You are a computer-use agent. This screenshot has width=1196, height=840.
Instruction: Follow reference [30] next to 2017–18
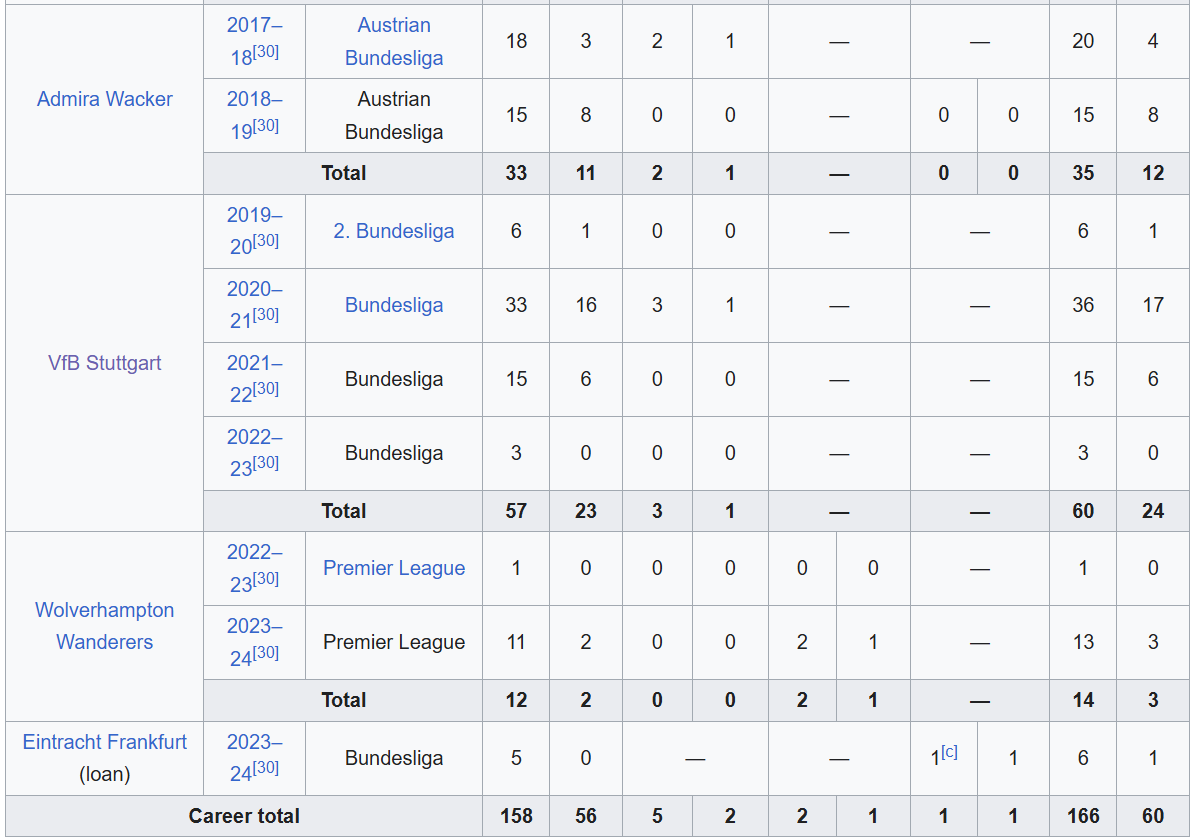[266, 52]
